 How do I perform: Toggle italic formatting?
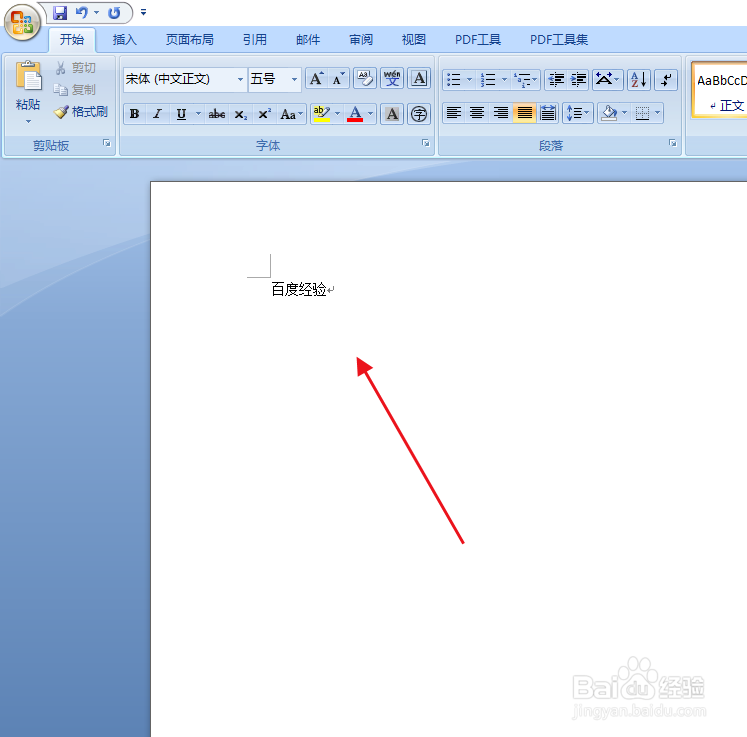click(158, 114)
